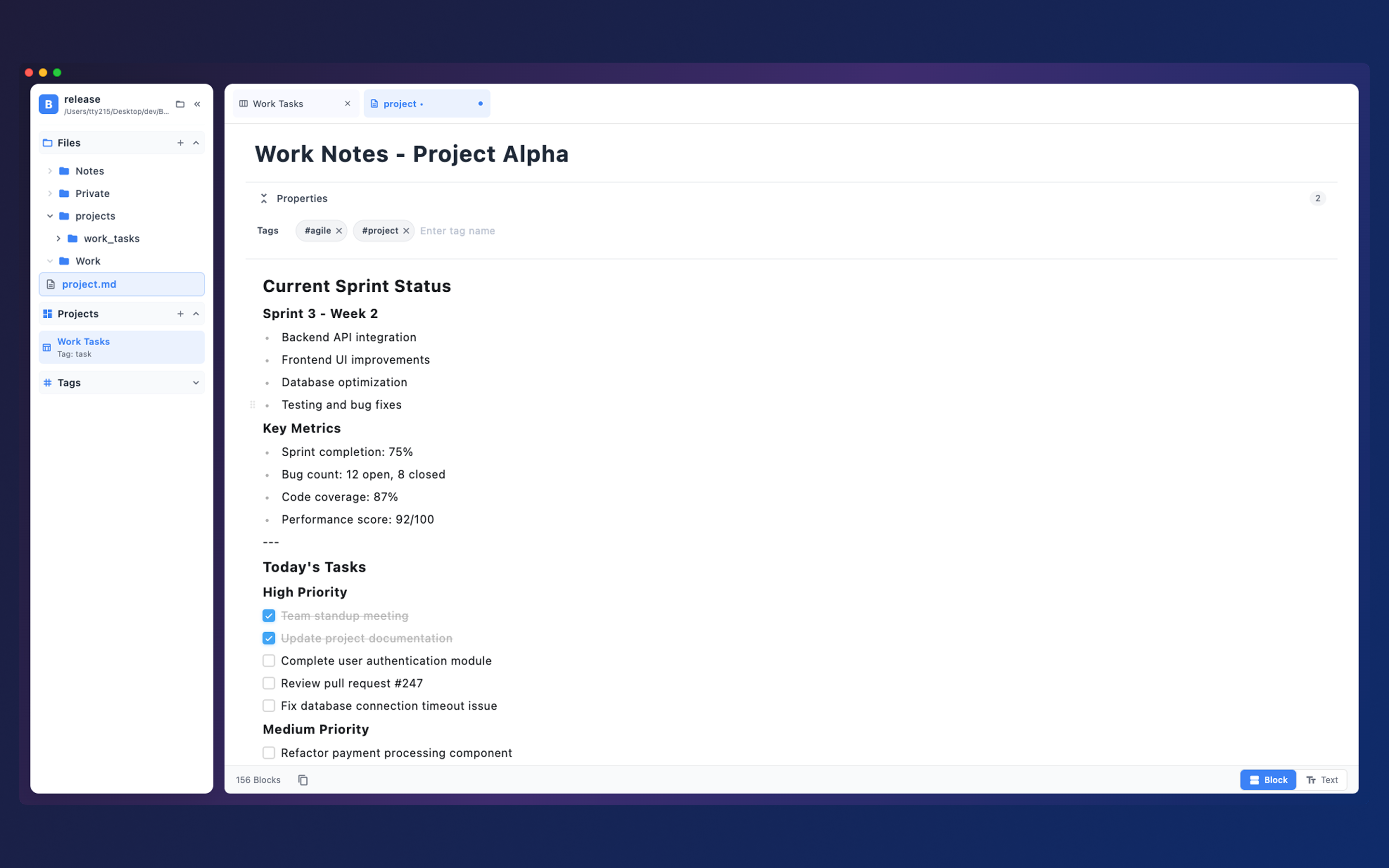This screenshot has height=868, width=1389.
Task: Close the Work Tasks tab
Action: click(x=347, y=104)
